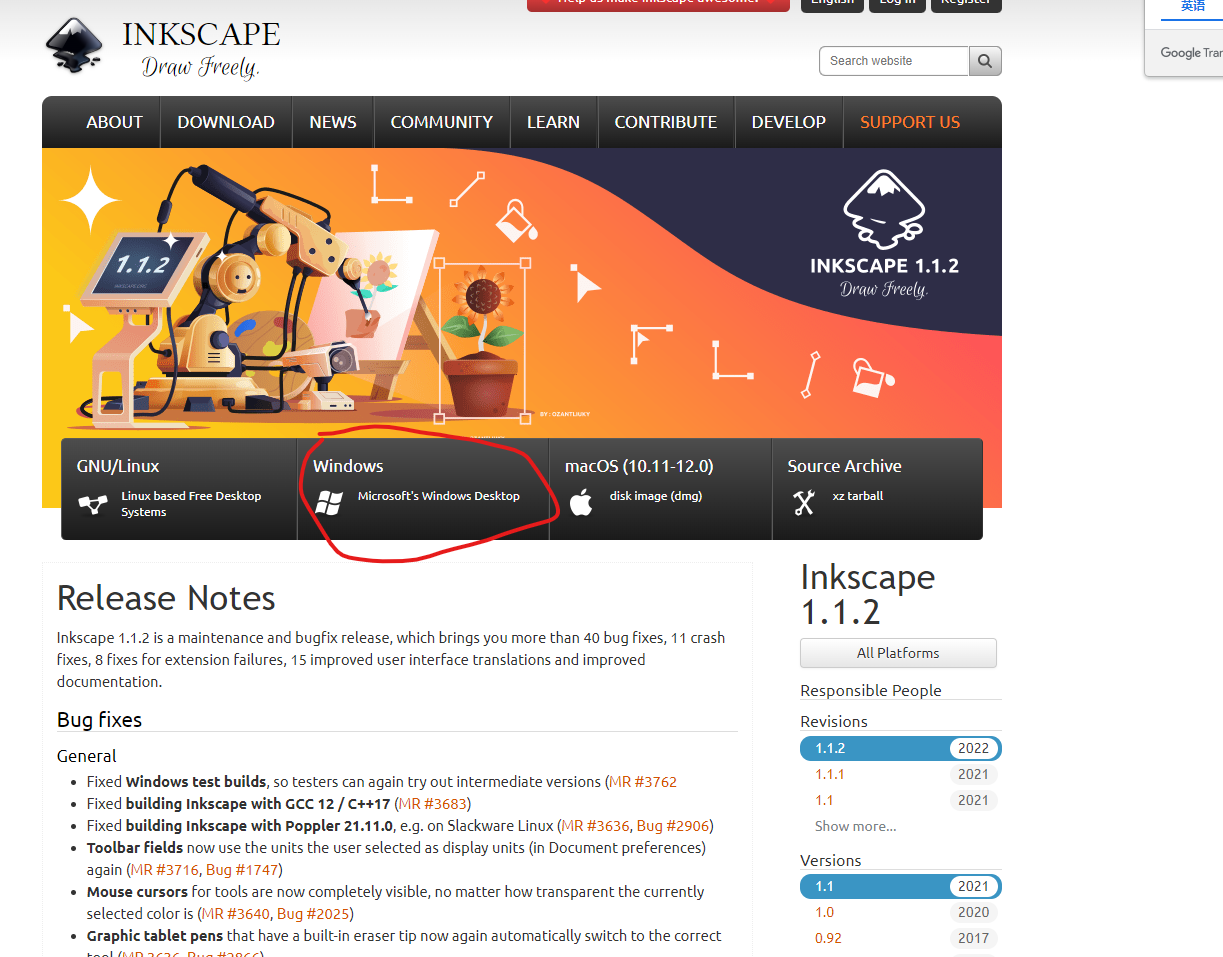
Task: Select version 0.92 (2017)
Action: tap(901, 938)
